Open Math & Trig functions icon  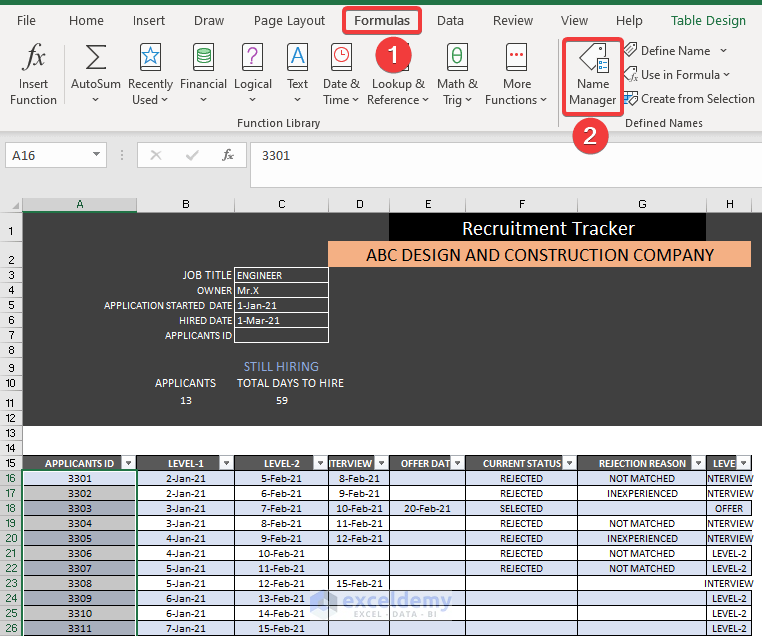click(x=457, y=57)
